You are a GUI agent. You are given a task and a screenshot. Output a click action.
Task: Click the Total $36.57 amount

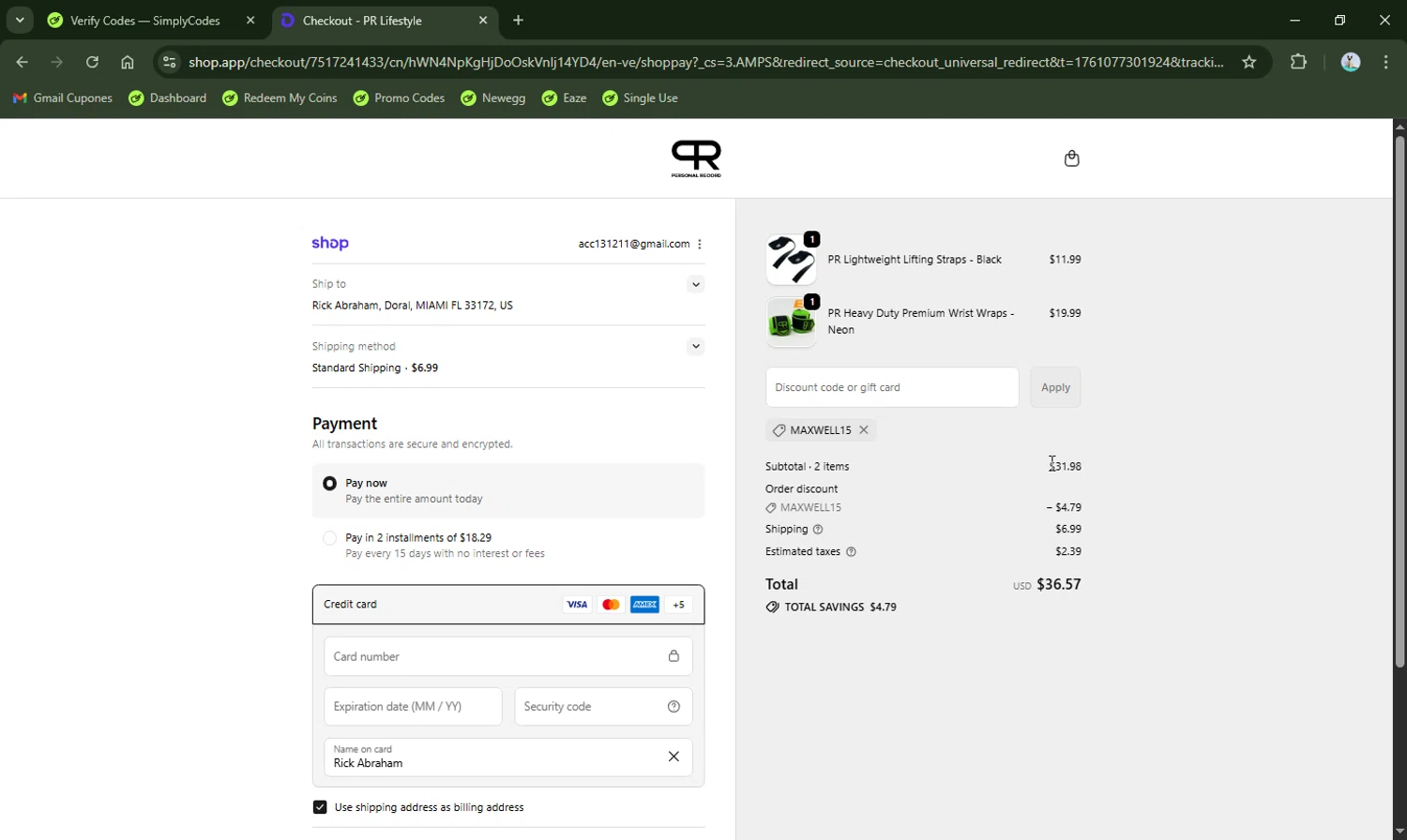point(1059,584)
